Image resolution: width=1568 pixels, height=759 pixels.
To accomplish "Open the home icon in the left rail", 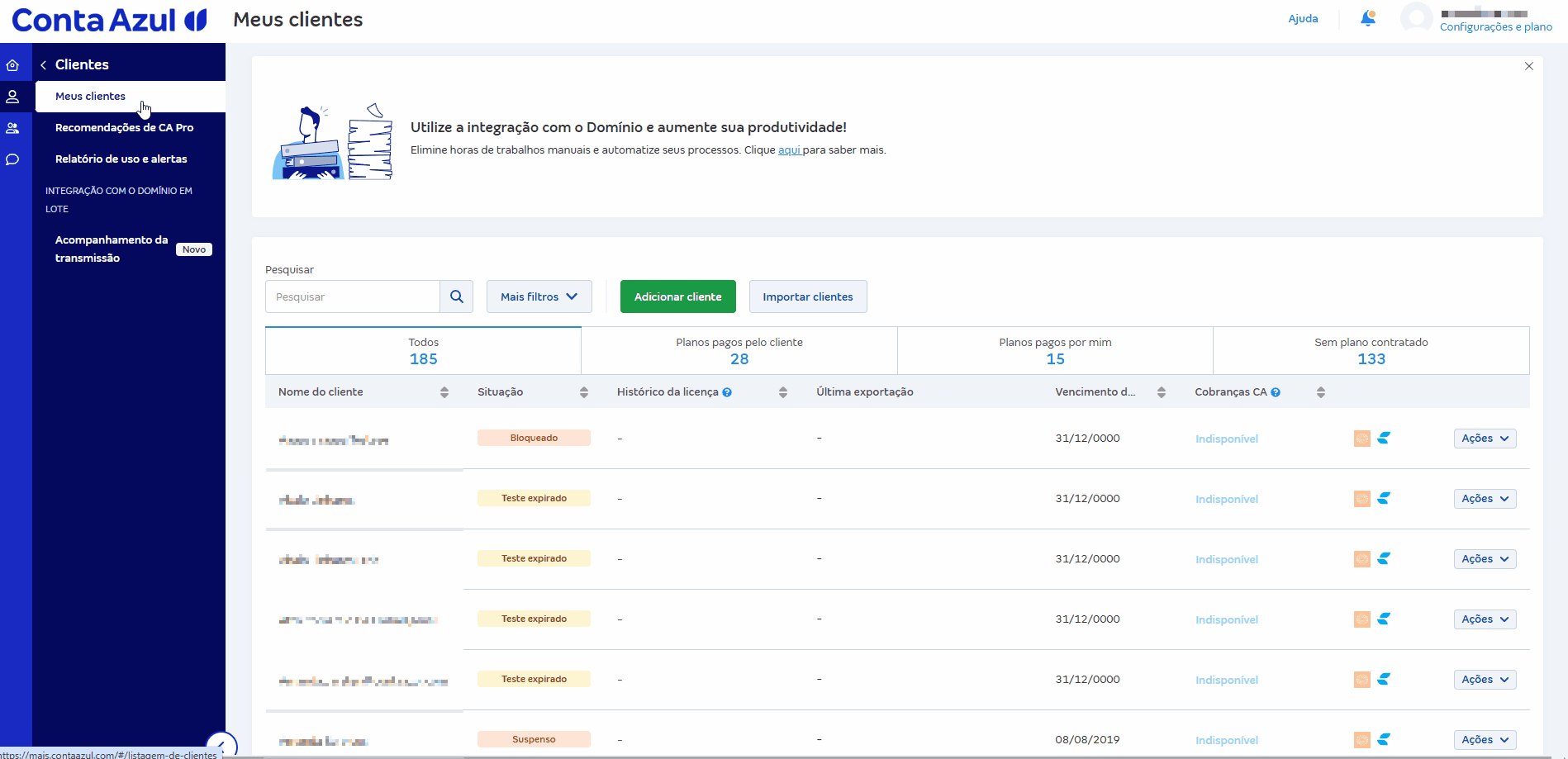I will click(12, 65).
